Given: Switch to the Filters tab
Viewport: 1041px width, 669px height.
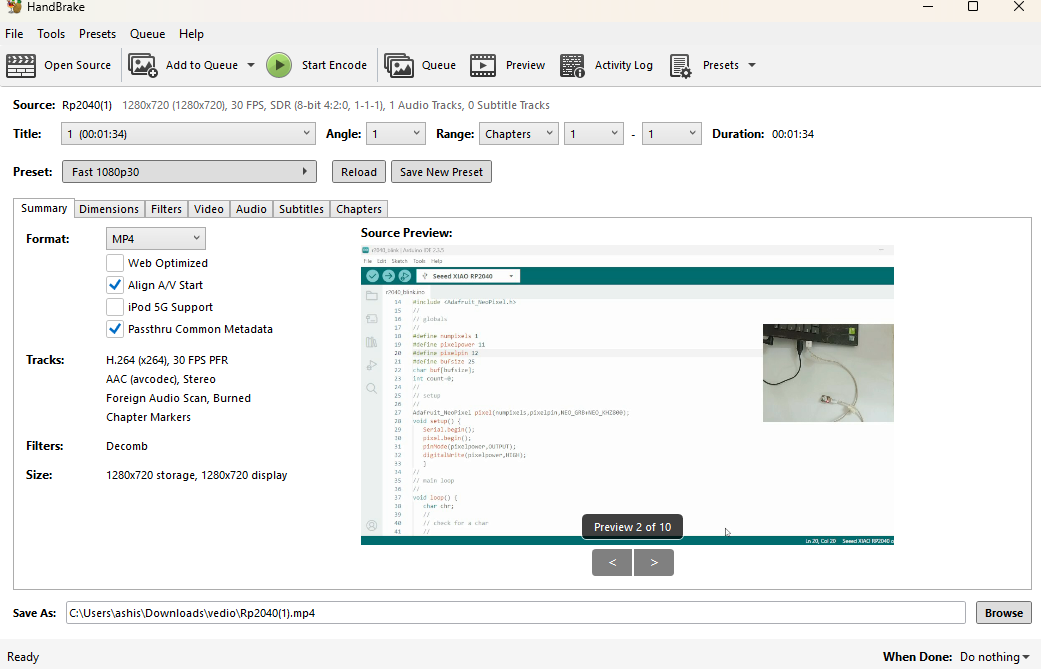Looking at the screenshot, I should [166, 209].
